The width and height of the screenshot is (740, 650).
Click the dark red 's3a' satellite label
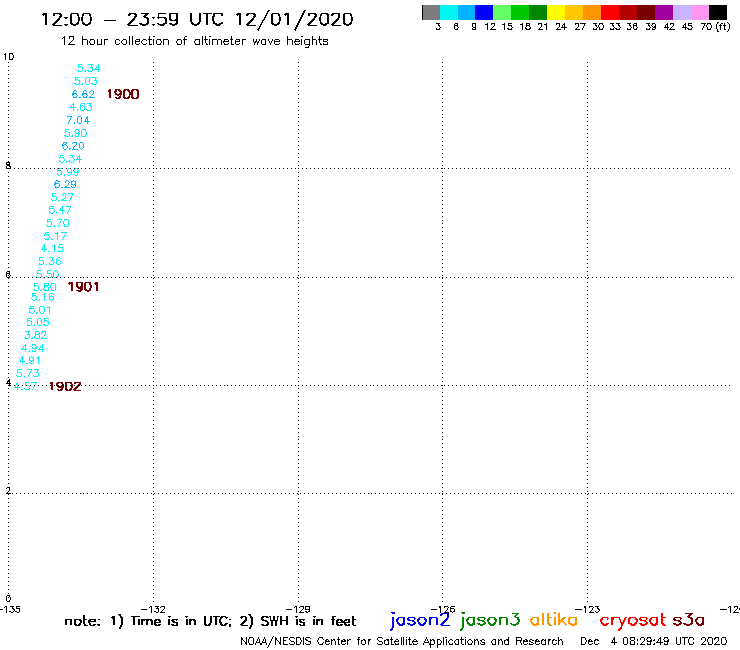click(688, 620)
